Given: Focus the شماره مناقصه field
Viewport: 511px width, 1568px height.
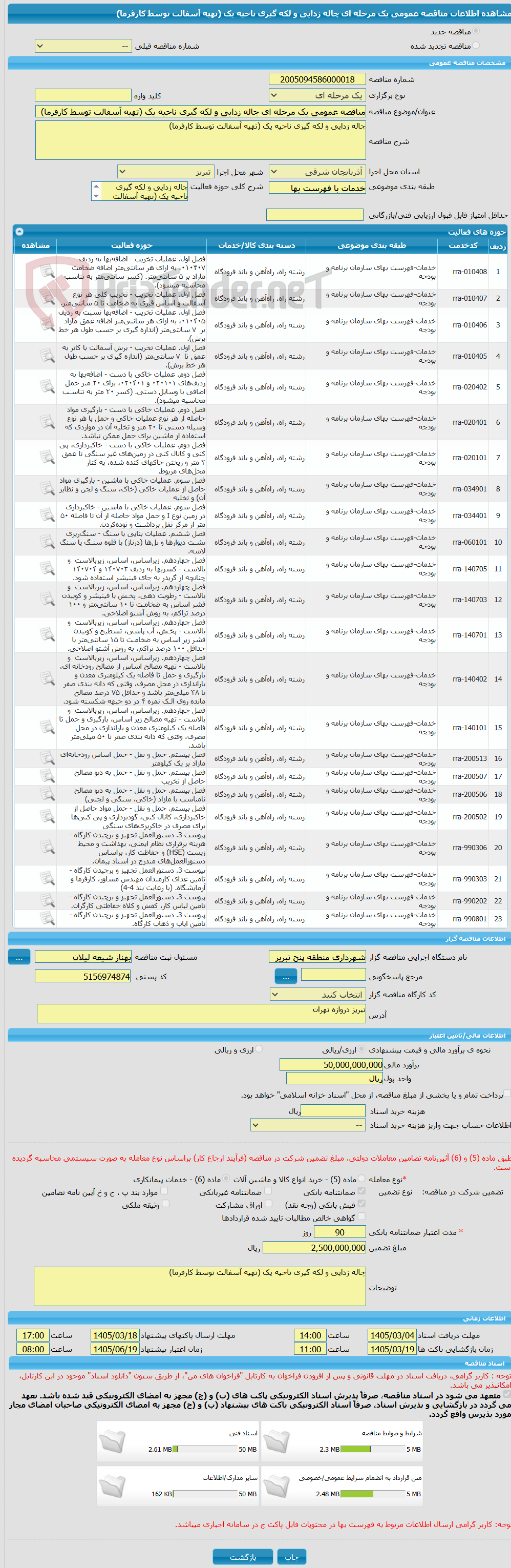Looking at the screenshot, I should pyautogui.click(x=317, y=79).
